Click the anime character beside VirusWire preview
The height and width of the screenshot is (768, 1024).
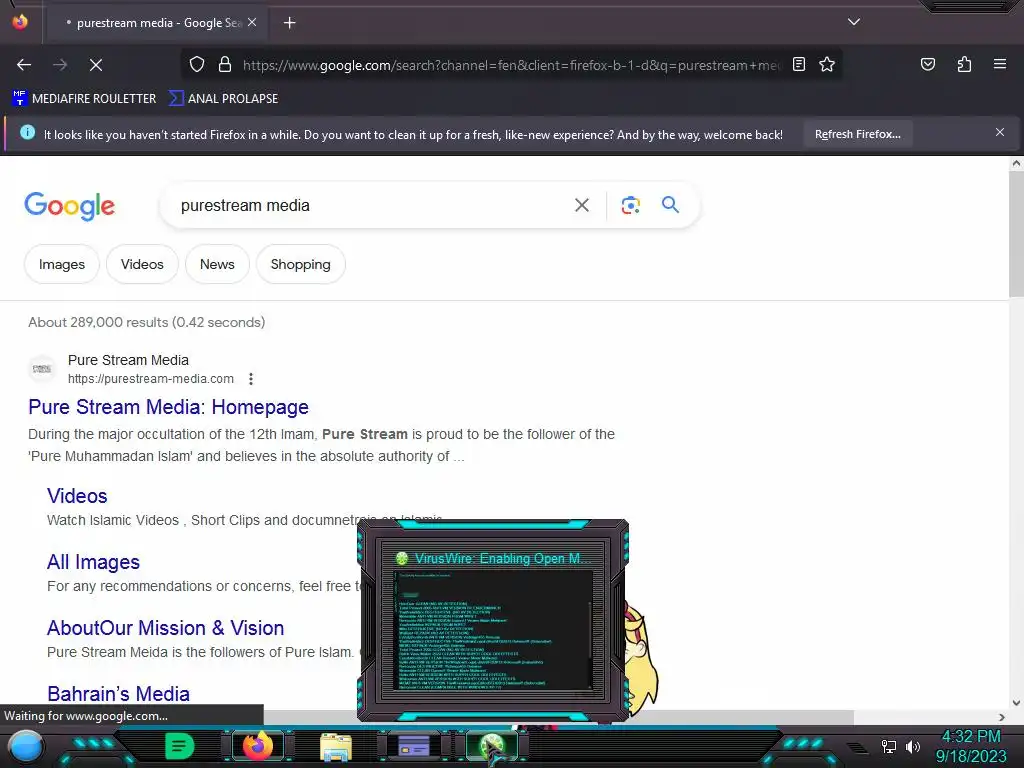(x=642, y=659)
